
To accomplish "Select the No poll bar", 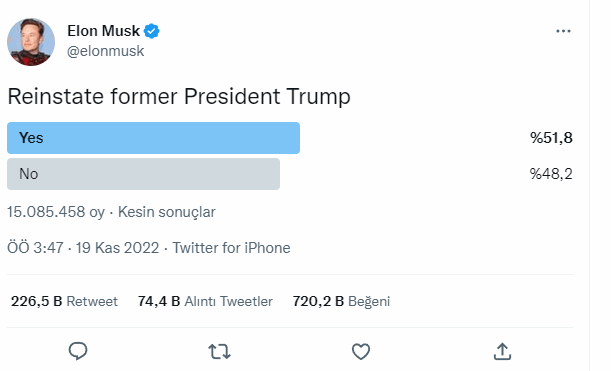I will tap(143, 174).
